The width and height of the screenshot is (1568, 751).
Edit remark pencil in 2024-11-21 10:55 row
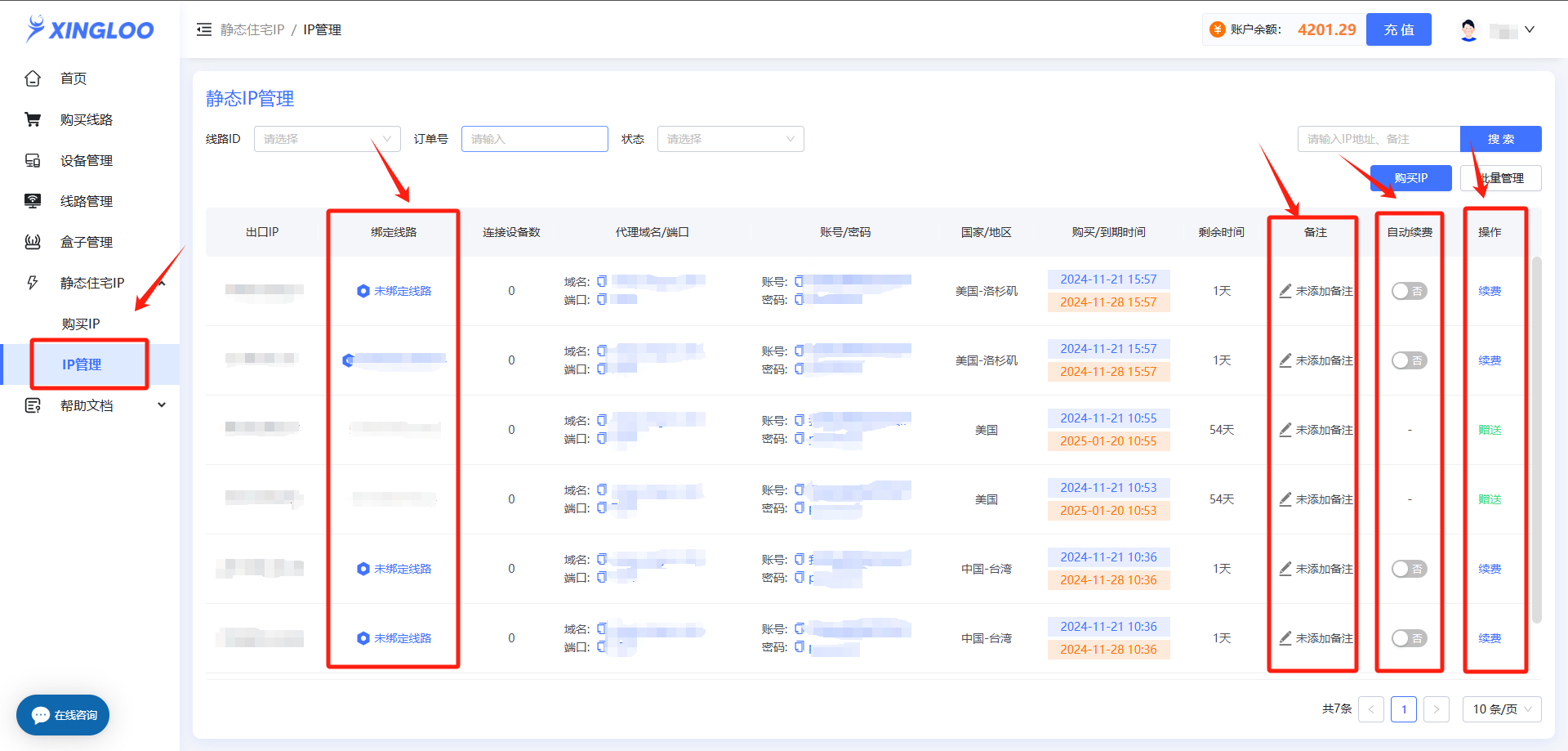[x=1285, y=430]
